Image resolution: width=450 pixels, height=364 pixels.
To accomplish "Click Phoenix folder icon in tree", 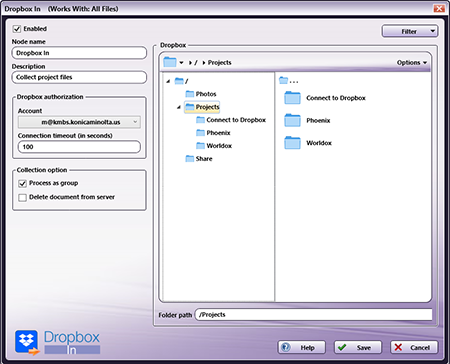I will [200, 133].
